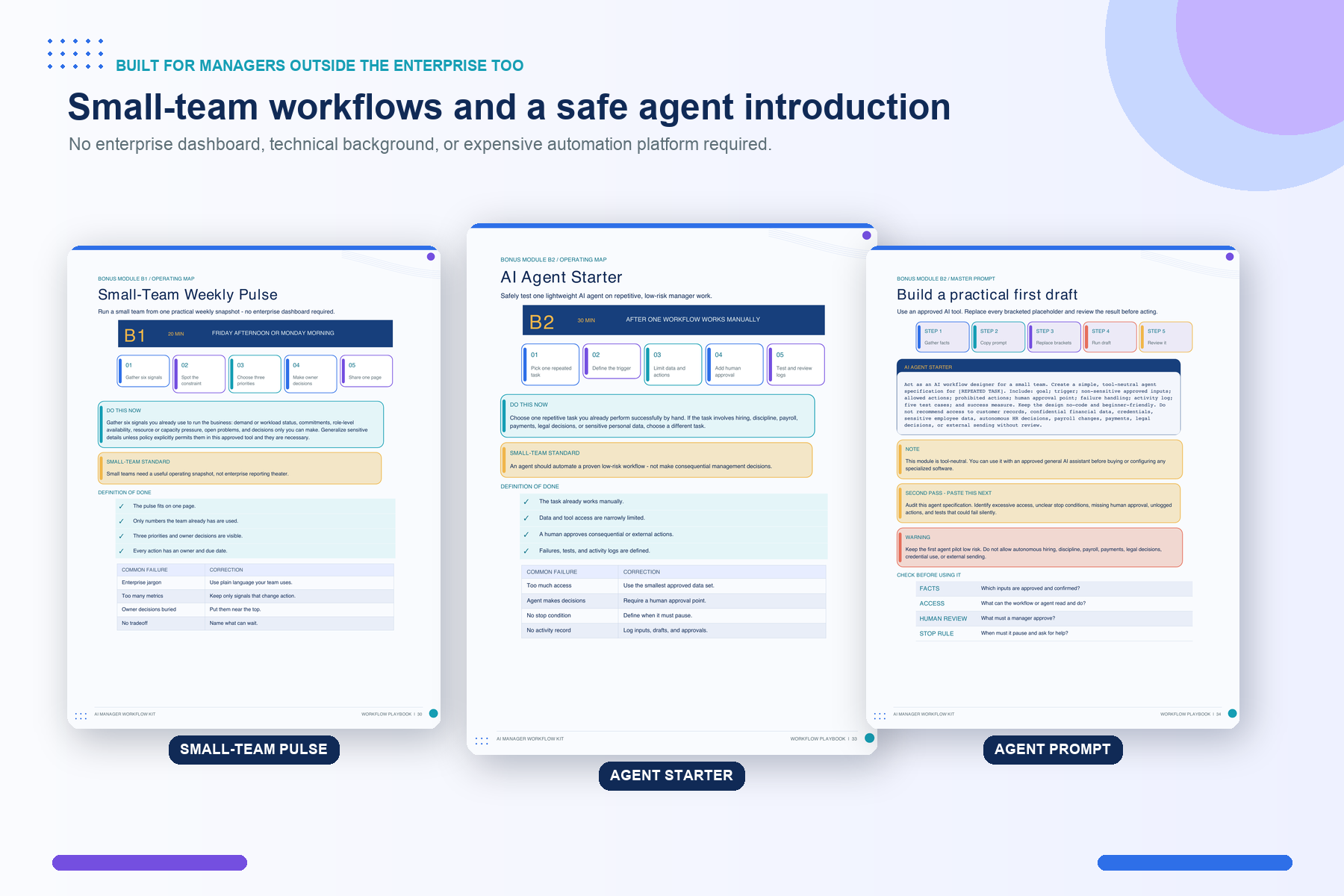The image size is (1344, 896).
Task: Click the "SECOND PASS - PASTE THIS NEXT" box
Action: tap(1039, 503)
